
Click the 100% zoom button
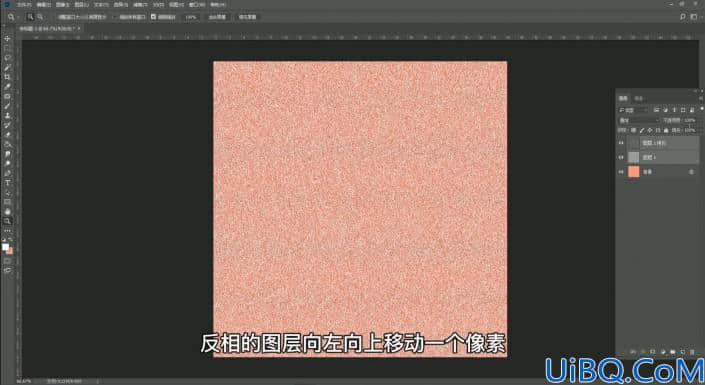pyautogui.click(x=191, y=17)
